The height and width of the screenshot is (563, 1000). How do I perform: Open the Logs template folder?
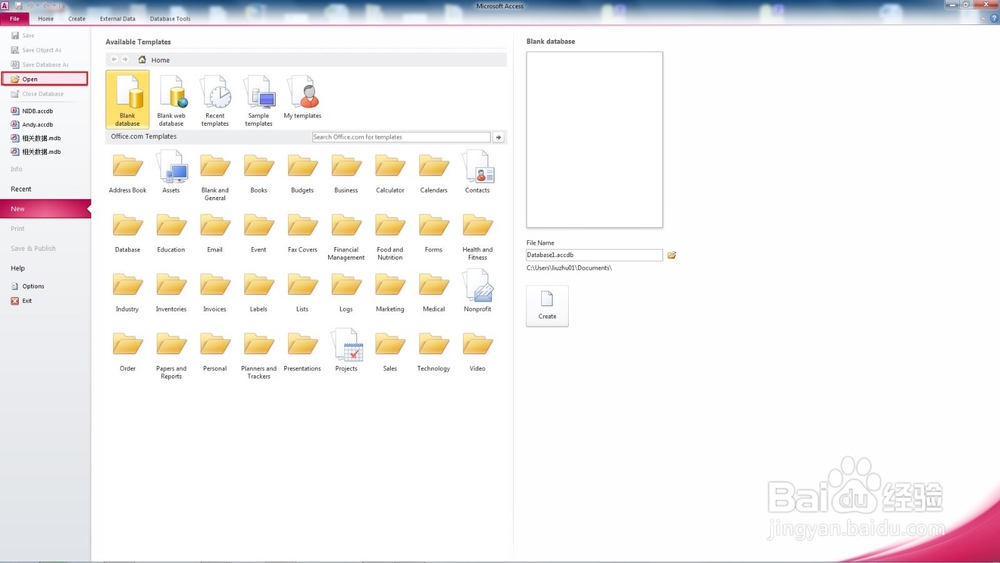point(346,291)
